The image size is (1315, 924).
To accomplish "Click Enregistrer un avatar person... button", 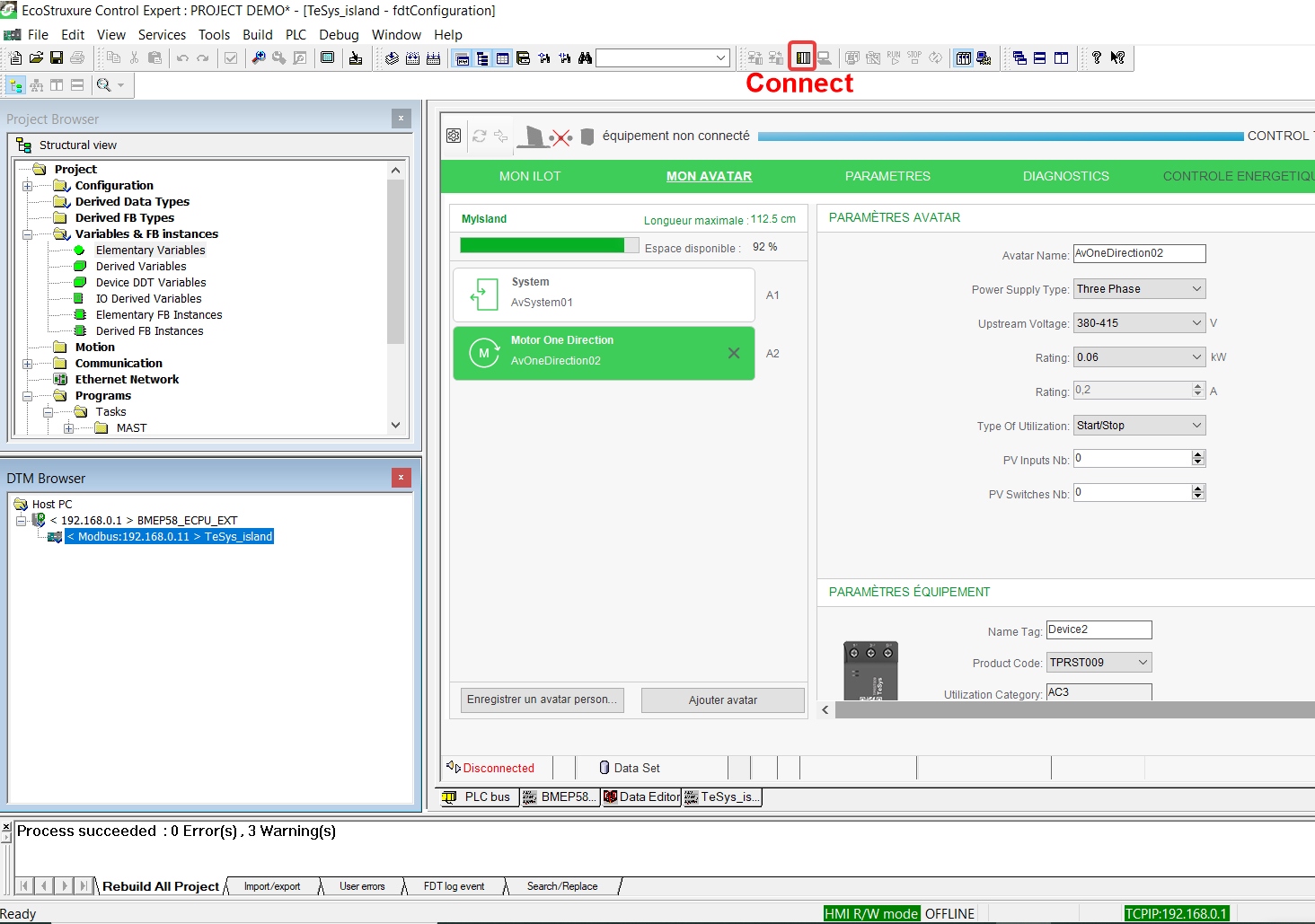I will pos(543,700).
